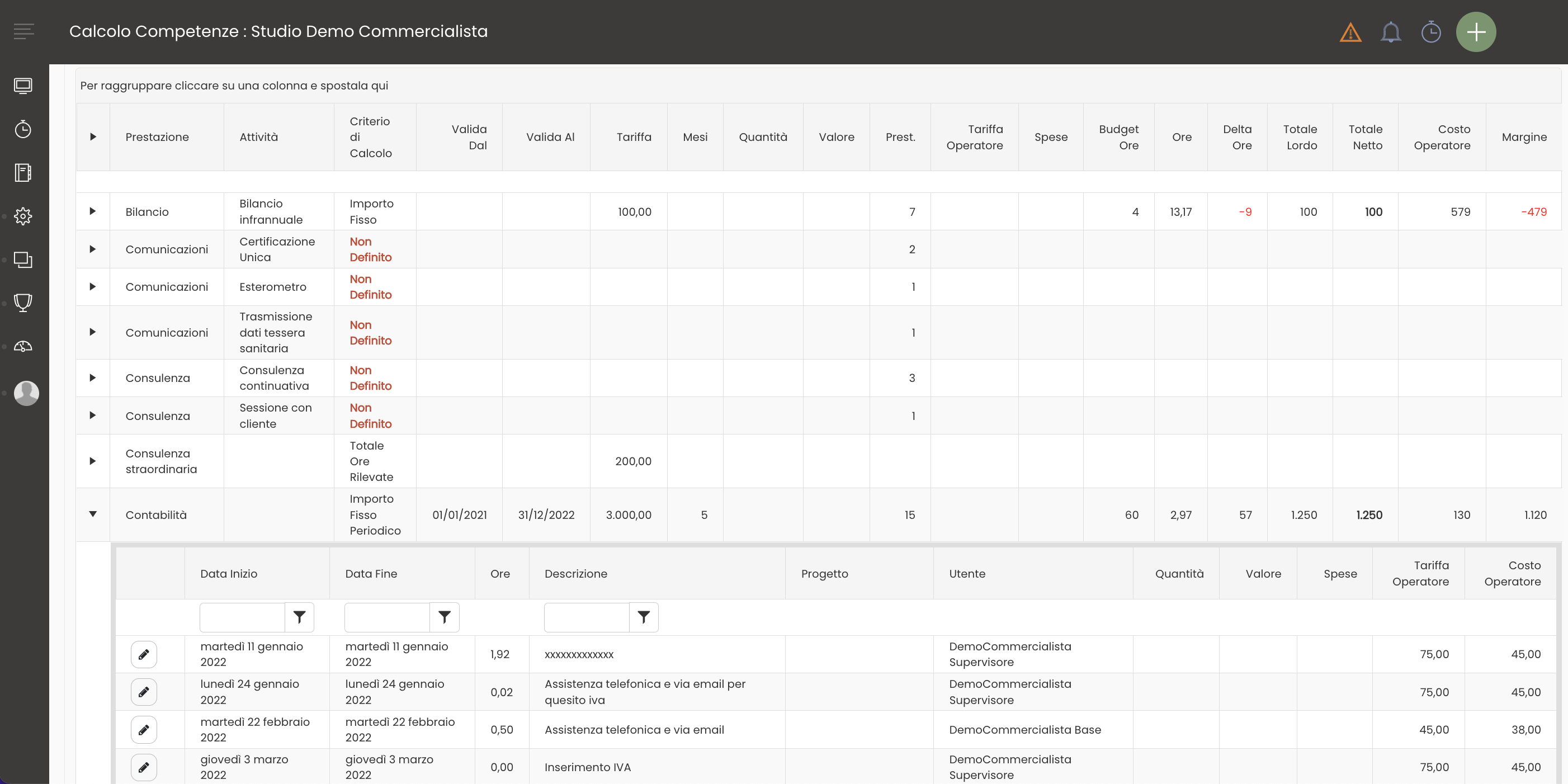This screenshot has height=784, width=1568.
Task: Edit the lunedì 24 gennaio 2022 entry
Action: tap(144, 692)
